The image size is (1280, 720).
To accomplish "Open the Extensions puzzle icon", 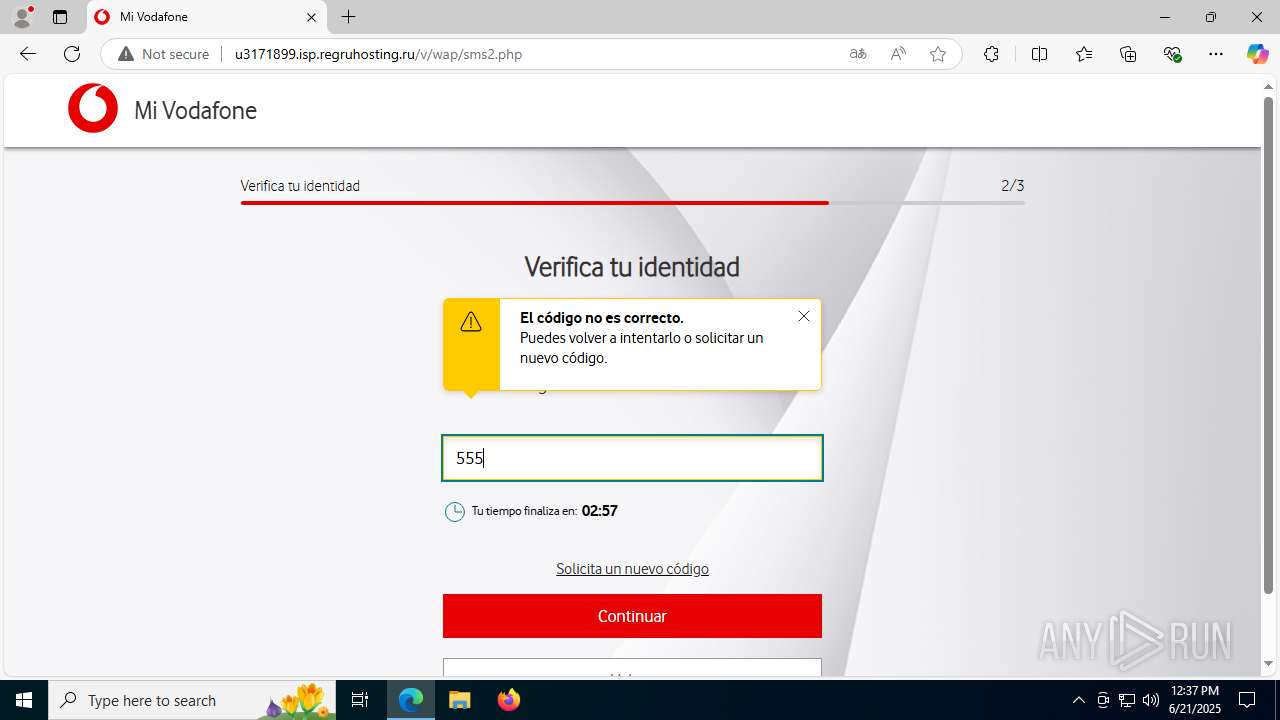I will tap(991, 54).
